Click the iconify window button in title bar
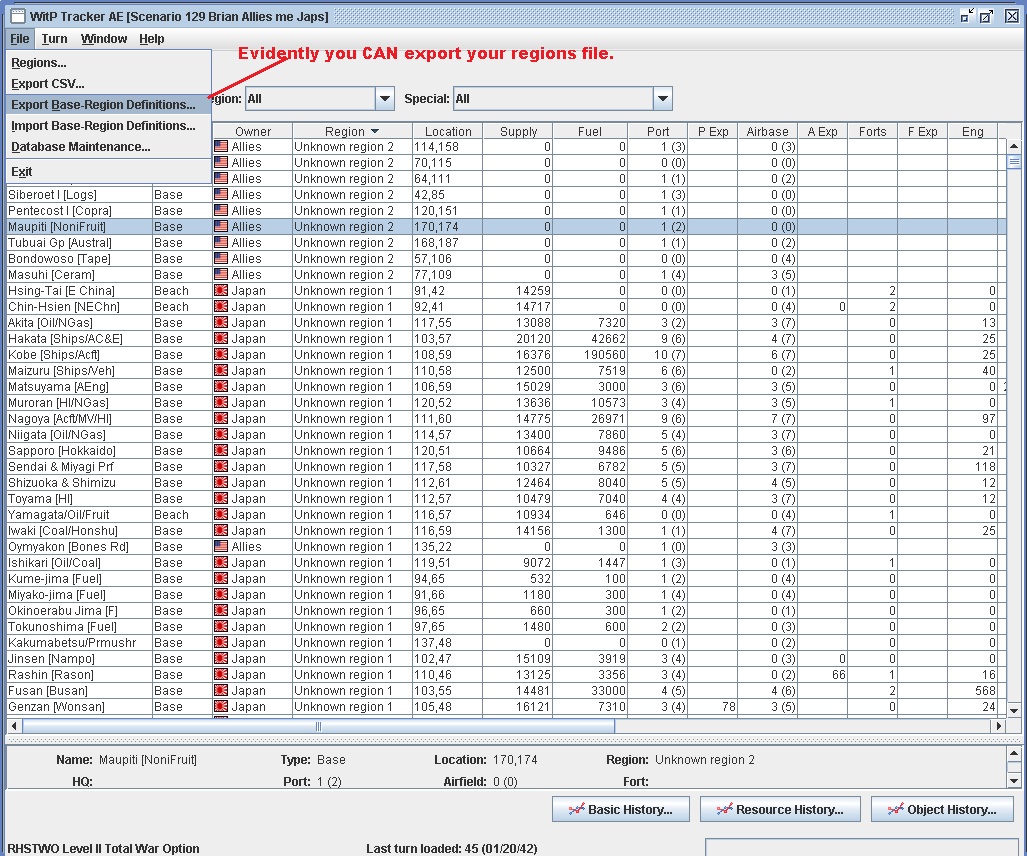 pyautogui.click(x=967, y=16)
